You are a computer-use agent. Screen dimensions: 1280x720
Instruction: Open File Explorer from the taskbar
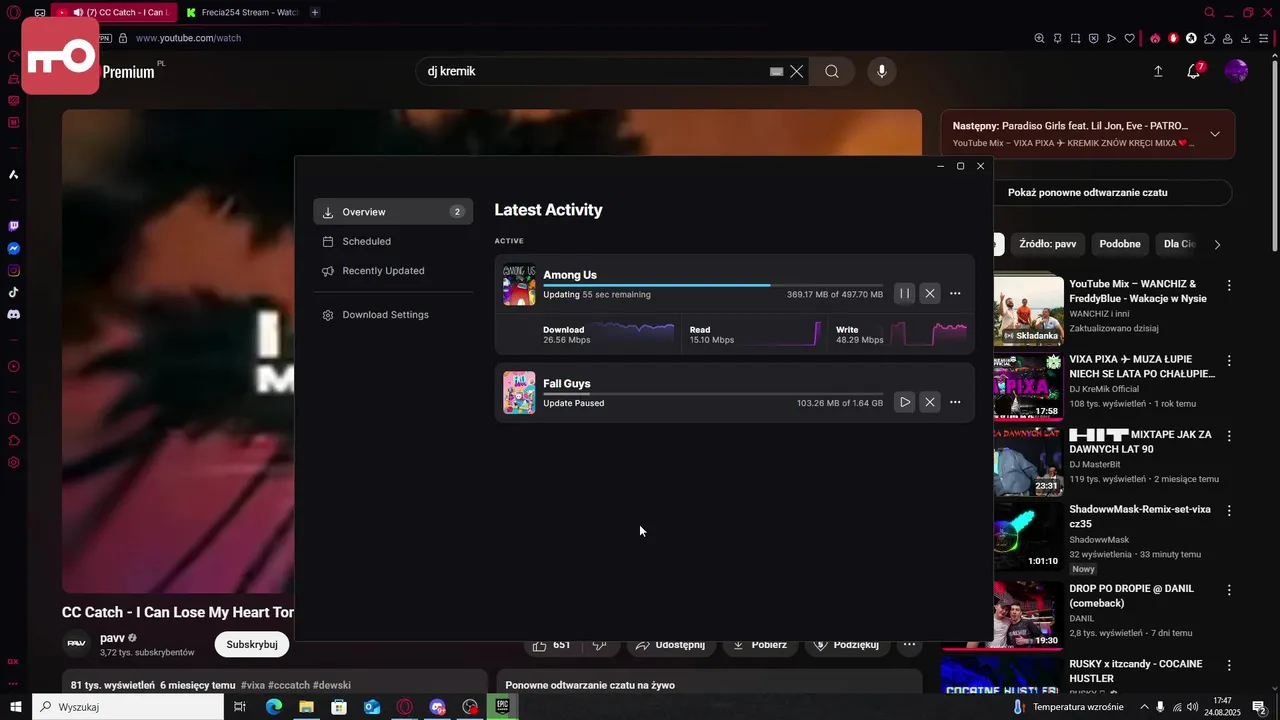pyautogui.click(x=306, y=707)
